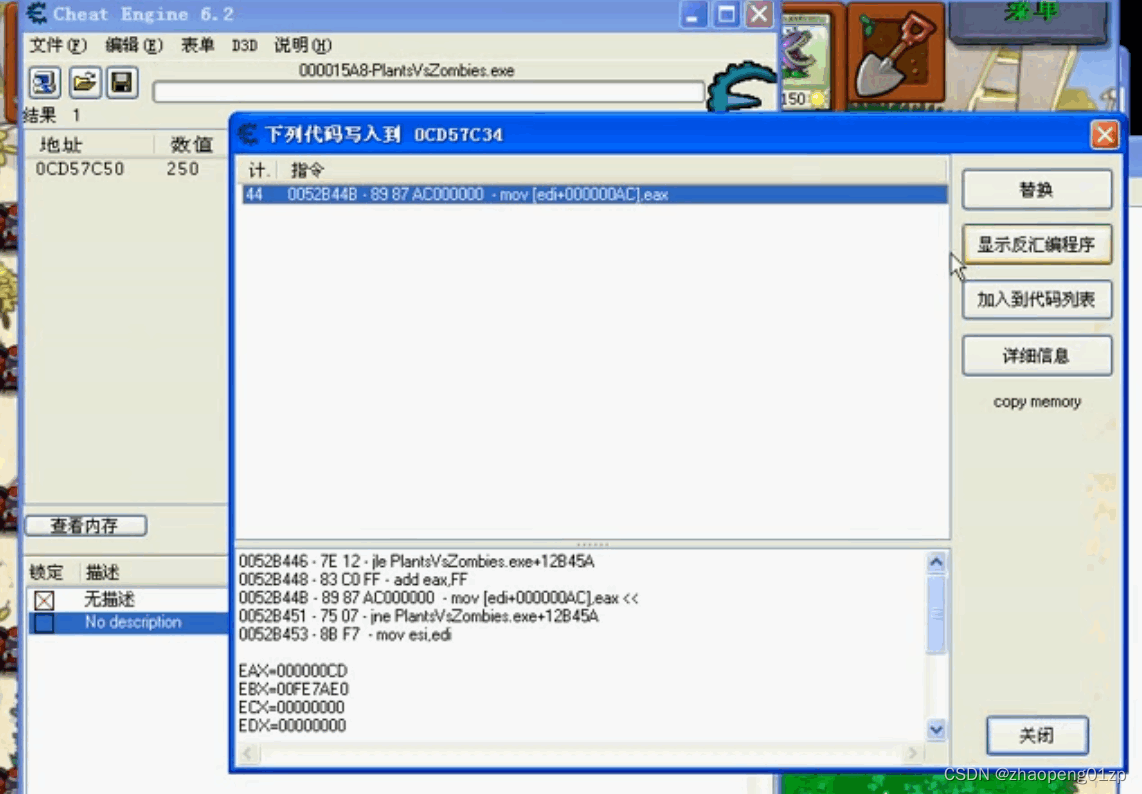The height and width of the screenshot is (794, 1142).
Task: Open the 文件 menu
Action: click(x=58, y=45)
